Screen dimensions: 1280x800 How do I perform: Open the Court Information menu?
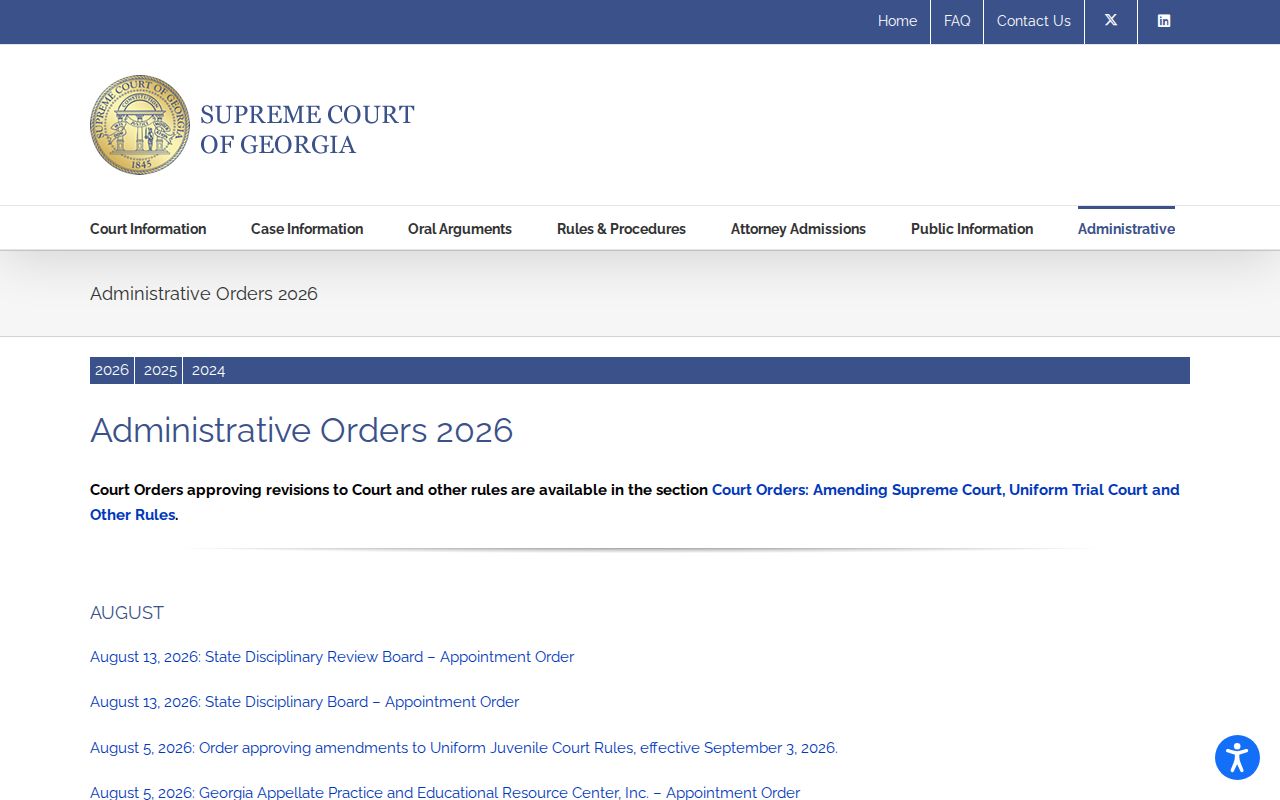148,229
